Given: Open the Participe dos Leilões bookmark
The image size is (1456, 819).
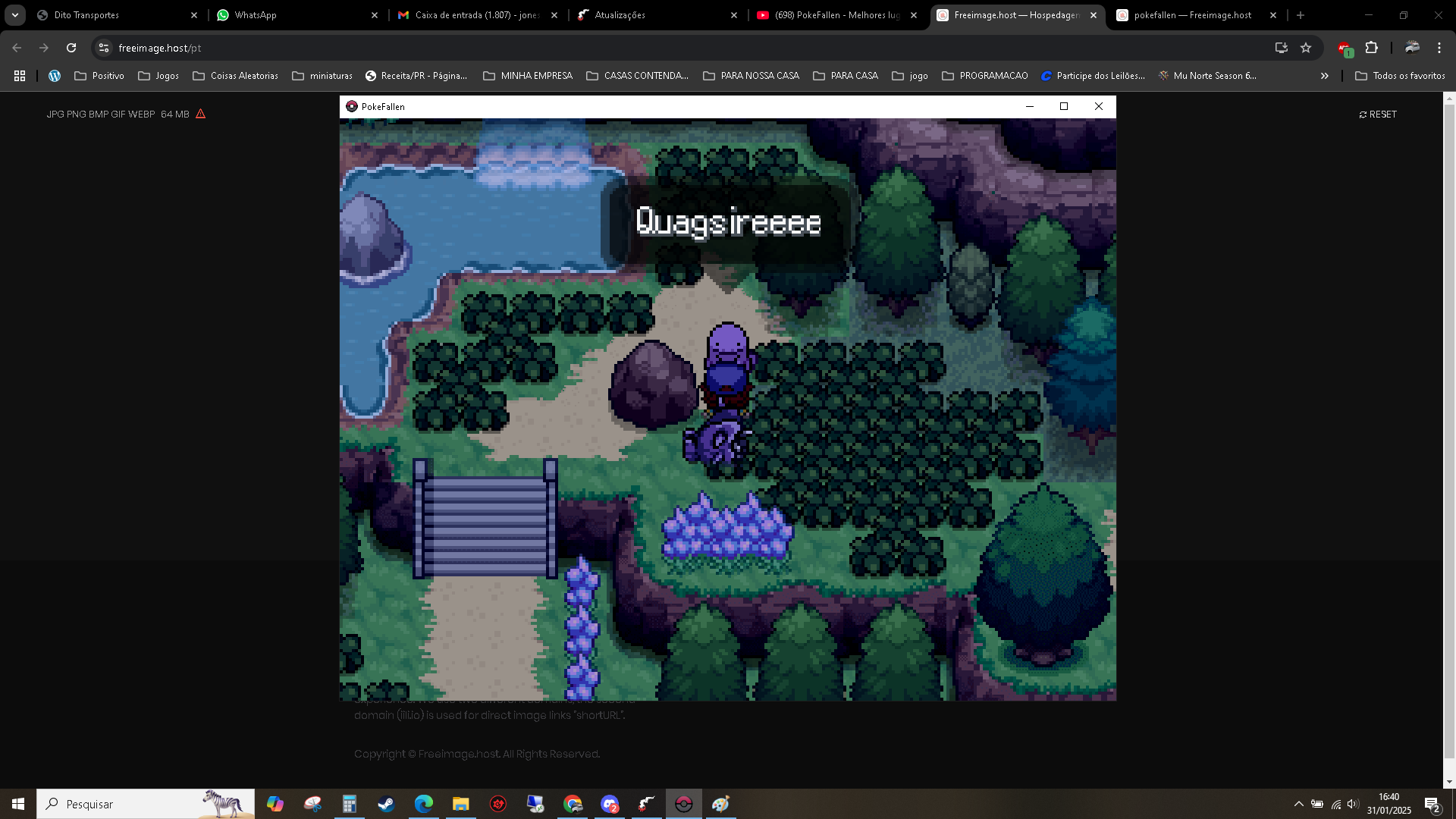Looking at the screenshot, I should [1093, 76].
